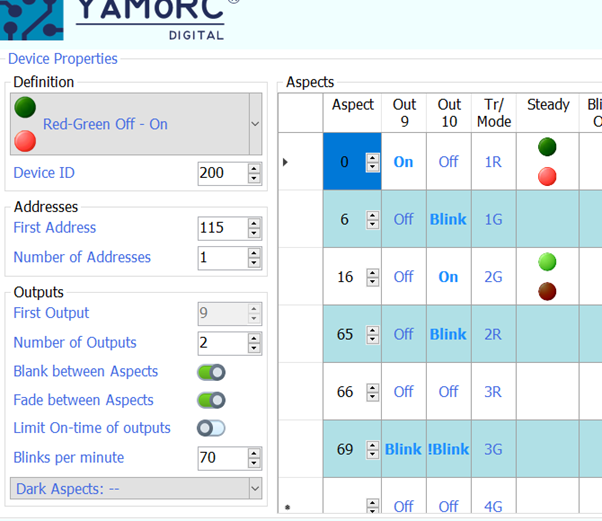Image resolution: width=602 pixels, height=521 pixels.
Task: Enable Limit On-time of outputs switch
Action: tap(211, 428)
